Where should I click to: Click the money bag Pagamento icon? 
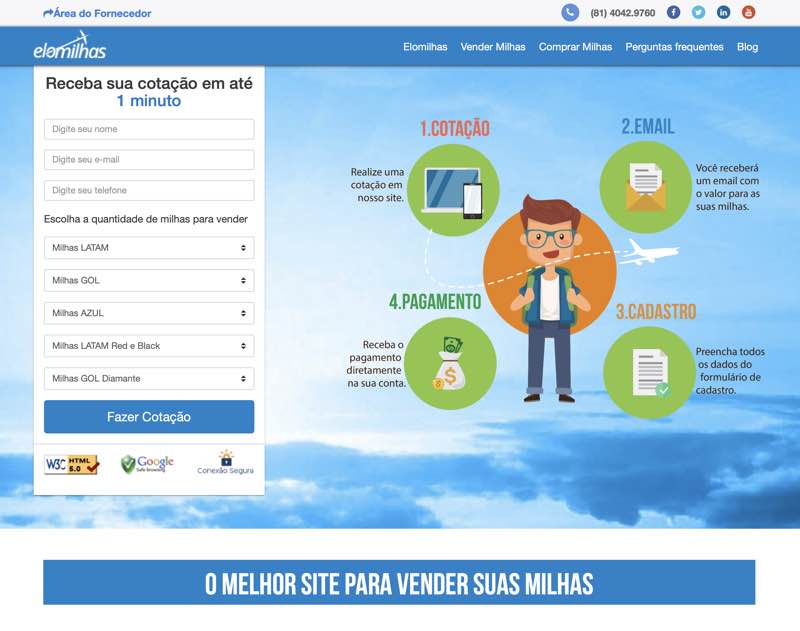(450, 363)
